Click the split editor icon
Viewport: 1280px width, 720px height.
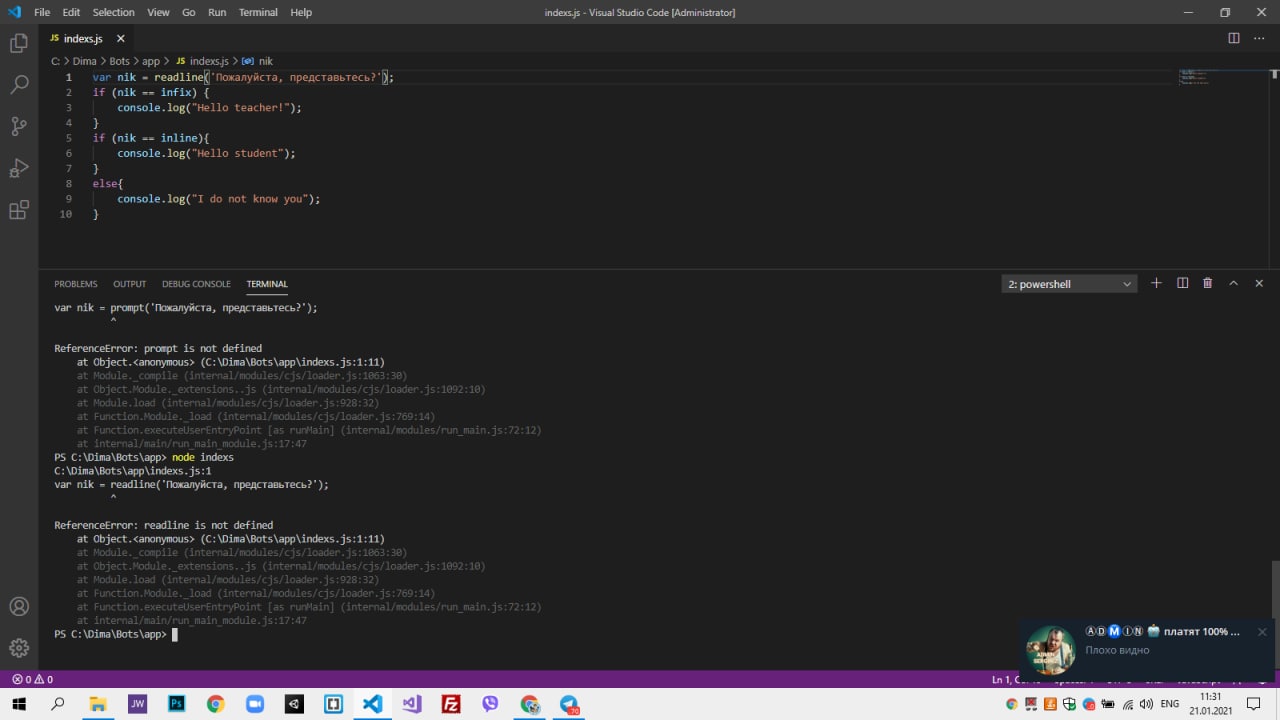click(x=1234, y=38)
